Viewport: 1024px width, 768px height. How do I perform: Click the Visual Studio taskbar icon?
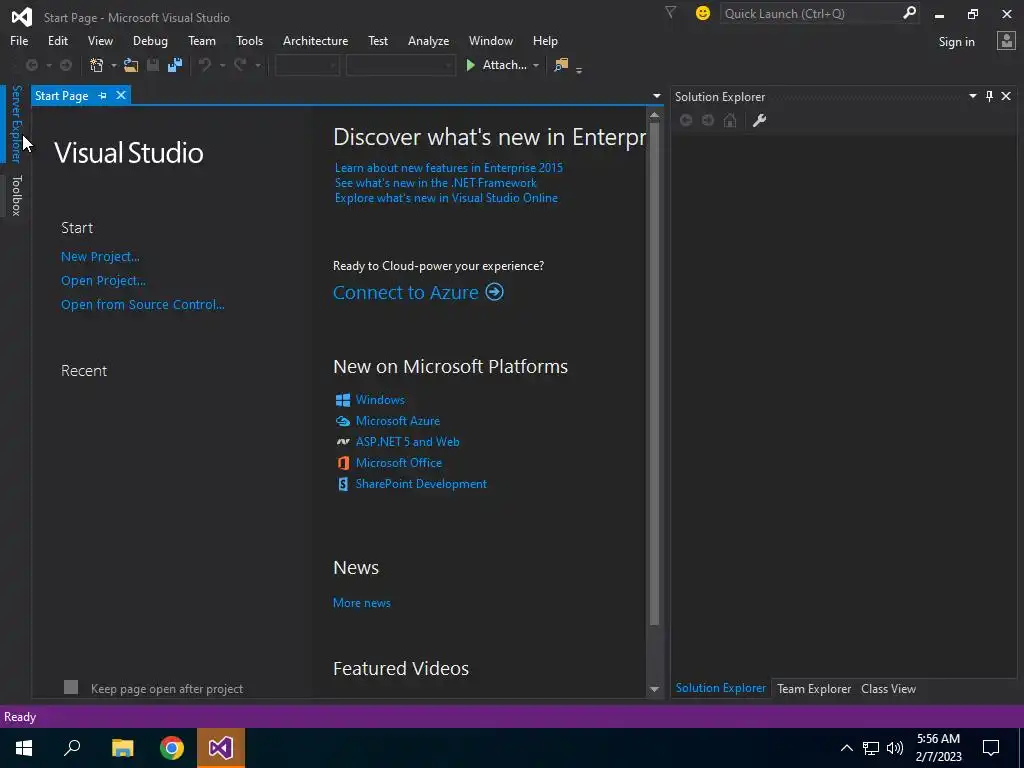[x=221, y=748]
